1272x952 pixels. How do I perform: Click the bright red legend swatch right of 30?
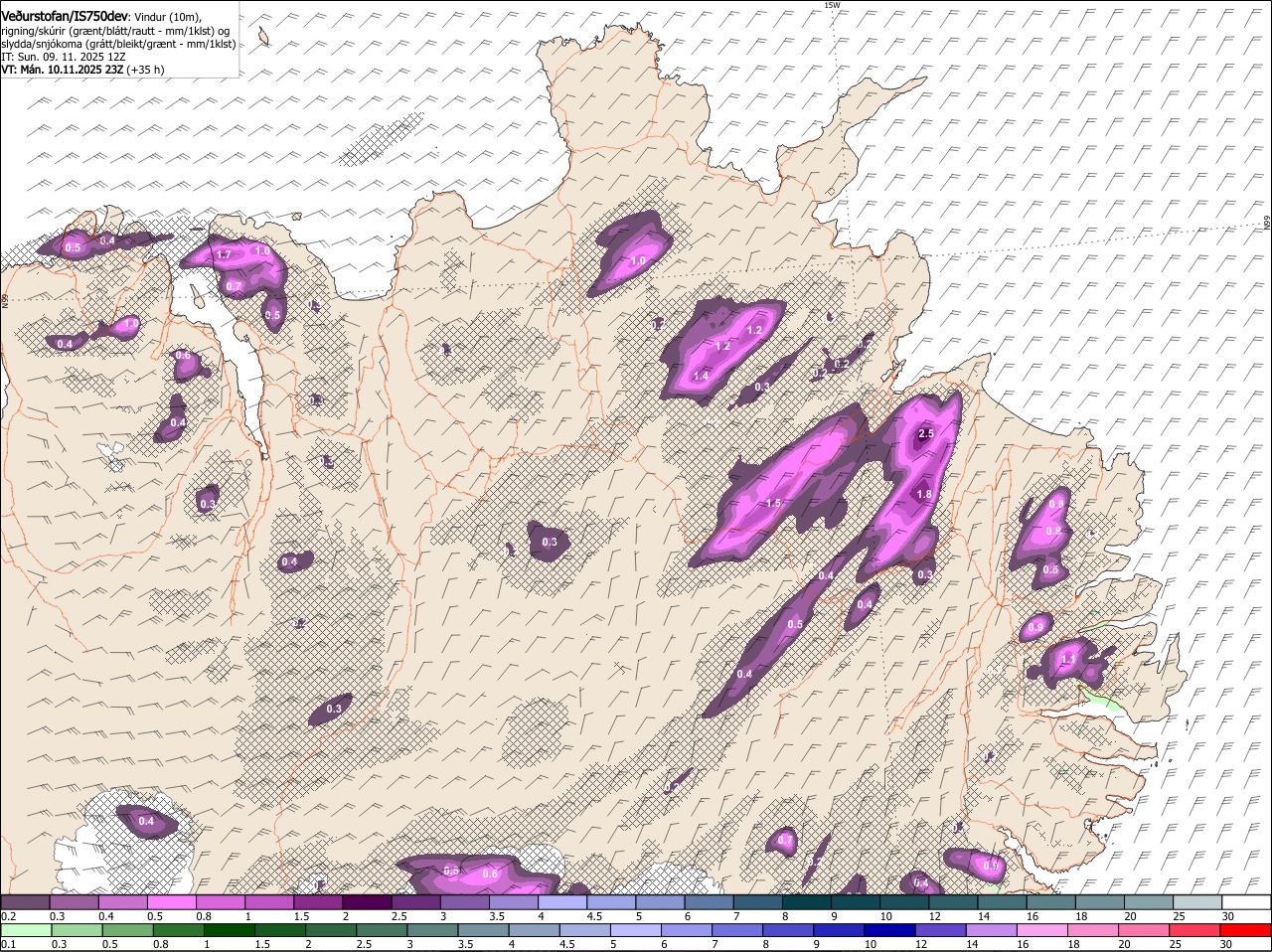point(1246,930)
